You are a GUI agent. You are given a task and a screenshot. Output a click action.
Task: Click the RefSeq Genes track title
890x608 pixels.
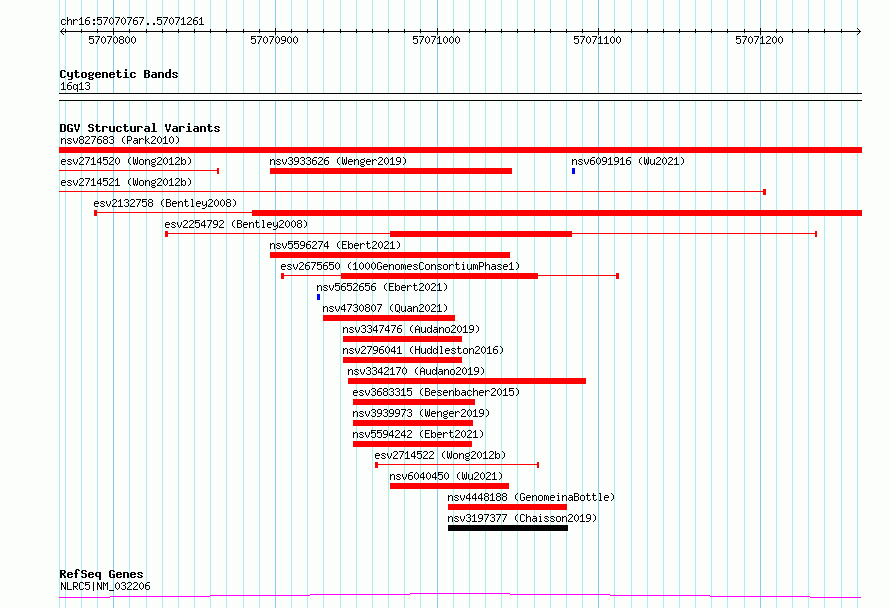click(x=101, y=574)
